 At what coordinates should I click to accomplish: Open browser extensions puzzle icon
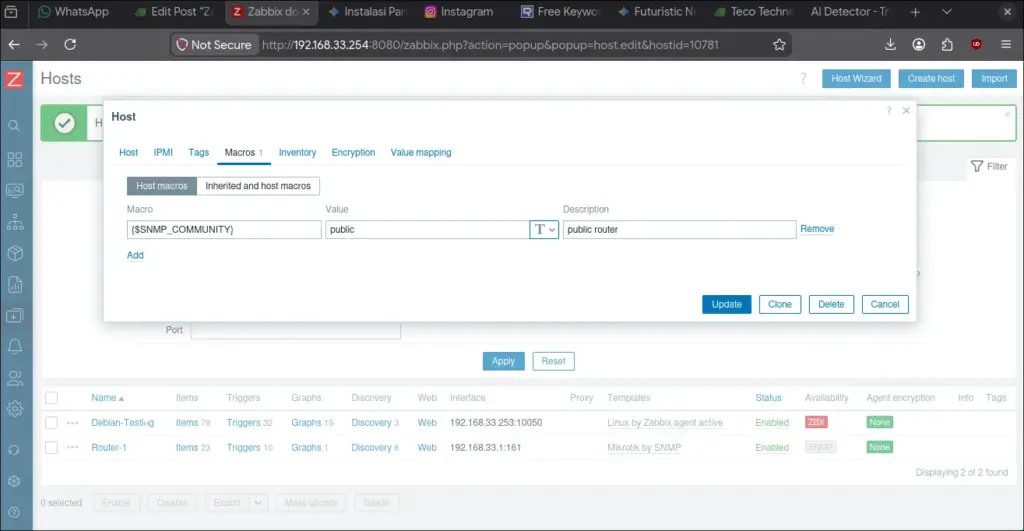948,44
